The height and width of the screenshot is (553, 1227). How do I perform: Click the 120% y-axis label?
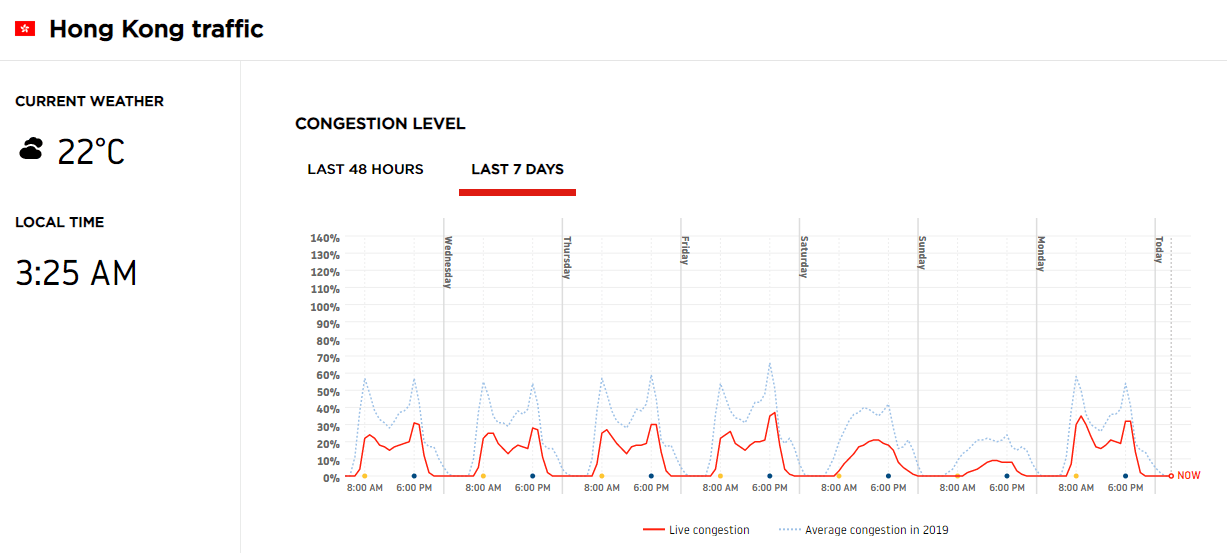pos(325,272)
